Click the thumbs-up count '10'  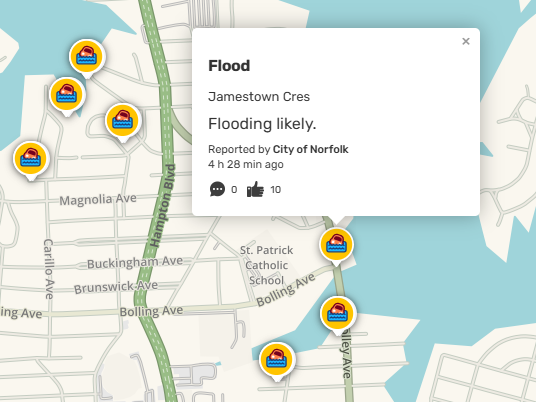click(276, 190)
